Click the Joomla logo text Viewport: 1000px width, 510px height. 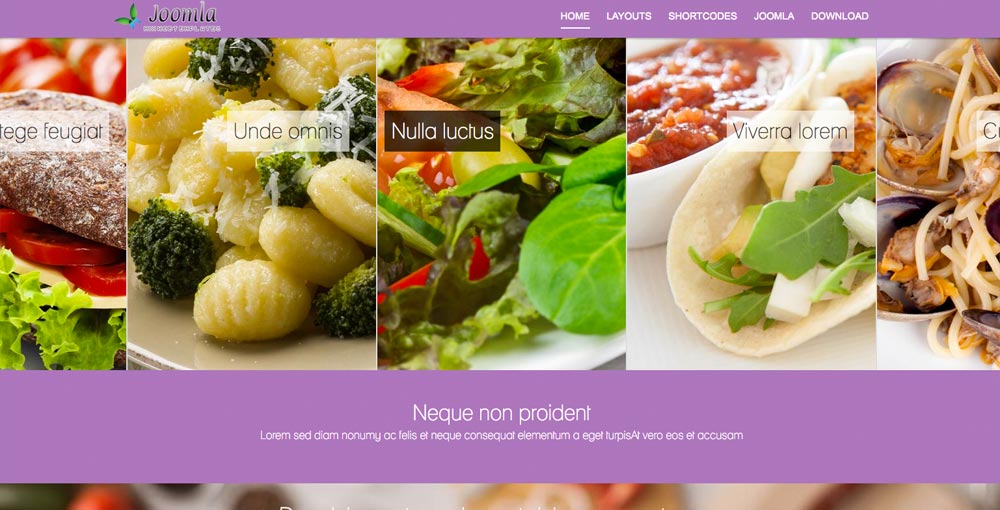click(182, 13)
